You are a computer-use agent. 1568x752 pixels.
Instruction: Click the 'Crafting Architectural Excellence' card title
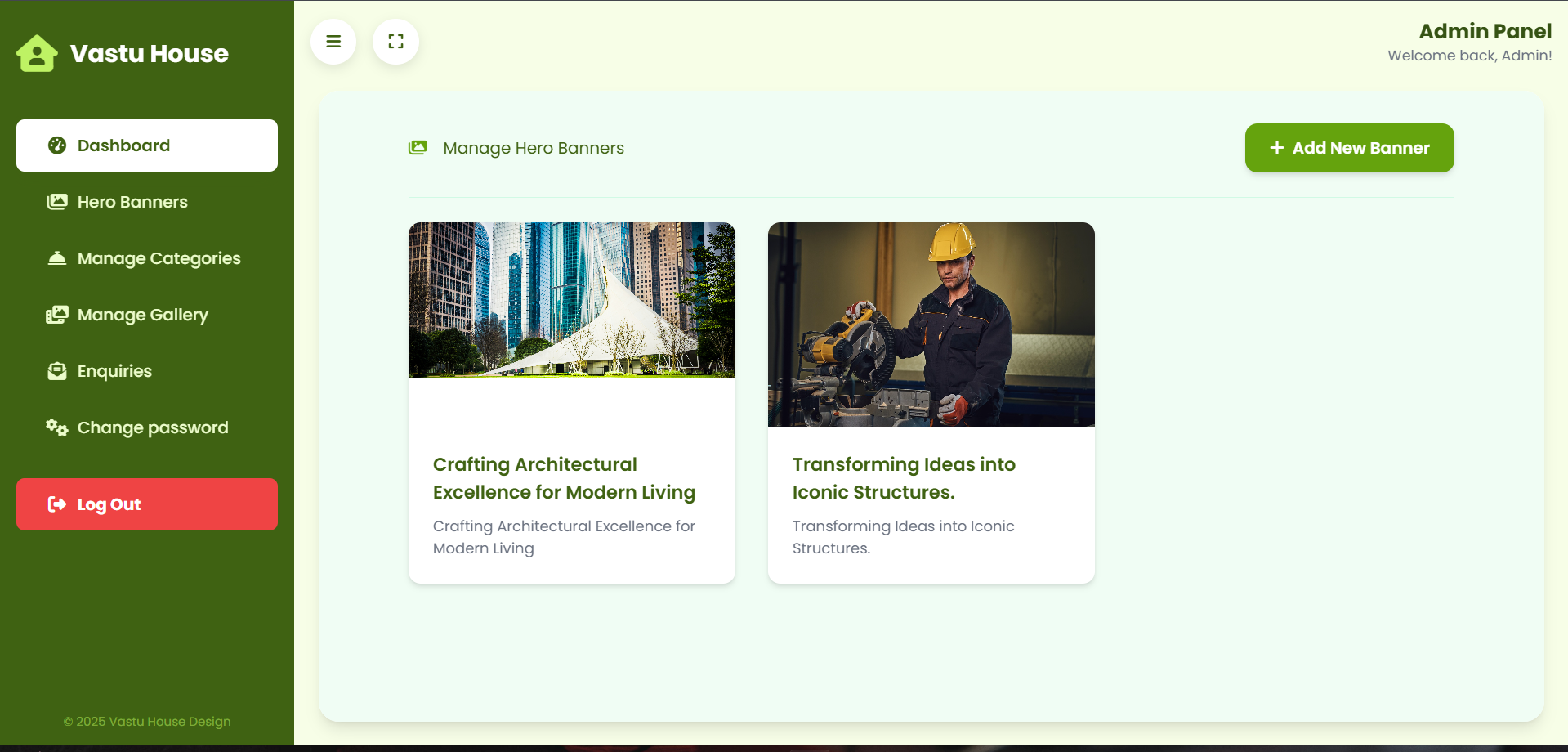(x=564, y=478)
